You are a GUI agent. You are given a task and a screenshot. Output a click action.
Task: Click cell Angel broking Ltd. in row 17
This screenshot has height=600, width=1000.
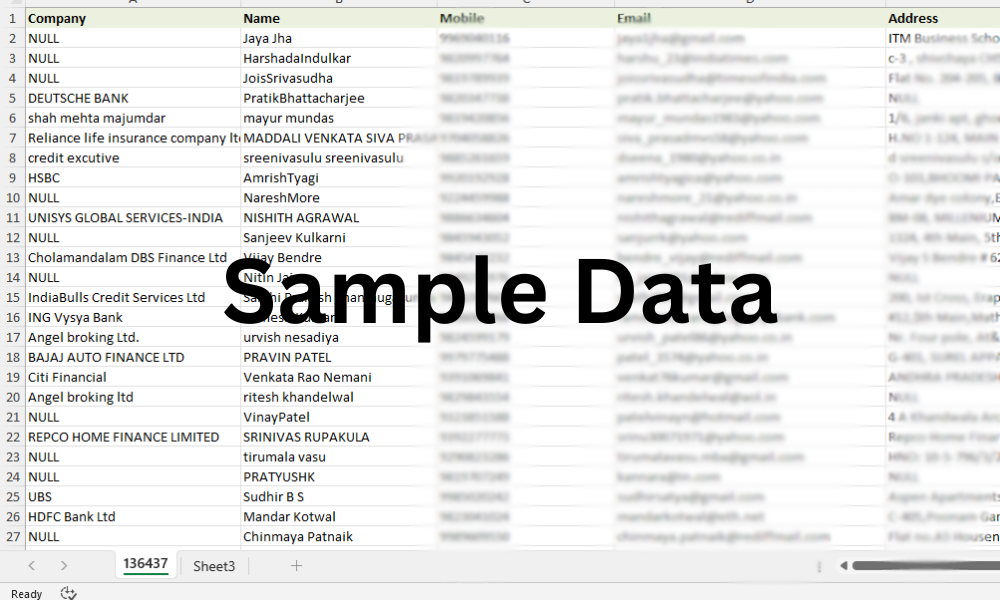point(133,337)
